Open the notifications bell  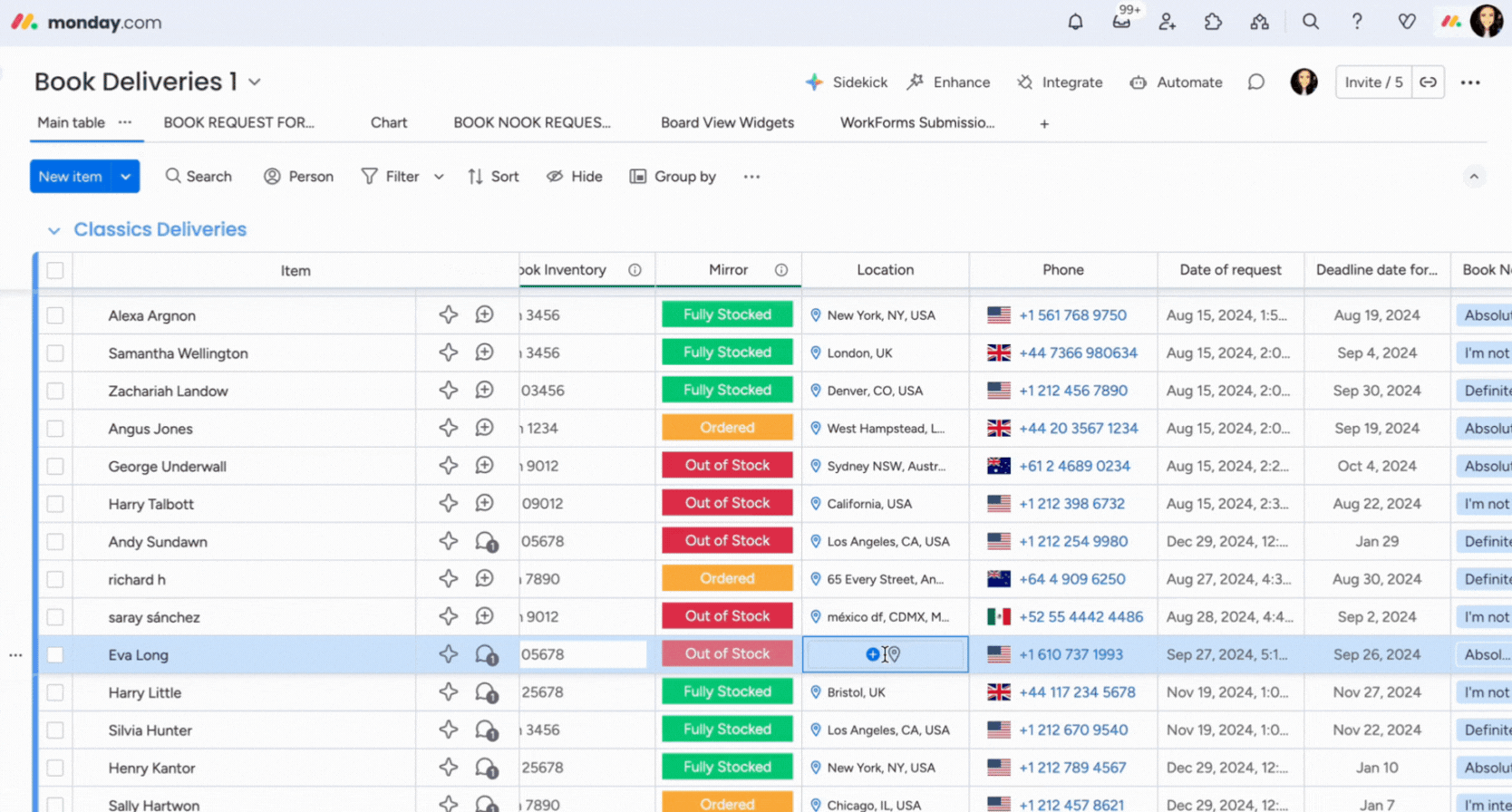pyautogui.click(x=1075, y=22)
